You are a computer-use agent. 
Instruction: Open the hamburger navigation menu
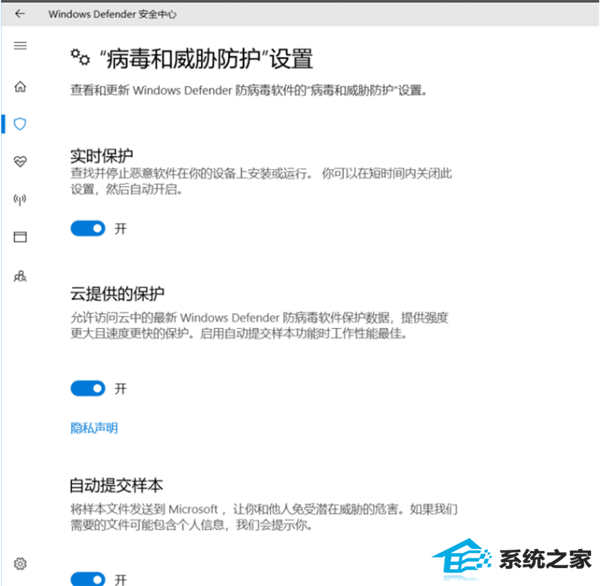coord(20,46)
